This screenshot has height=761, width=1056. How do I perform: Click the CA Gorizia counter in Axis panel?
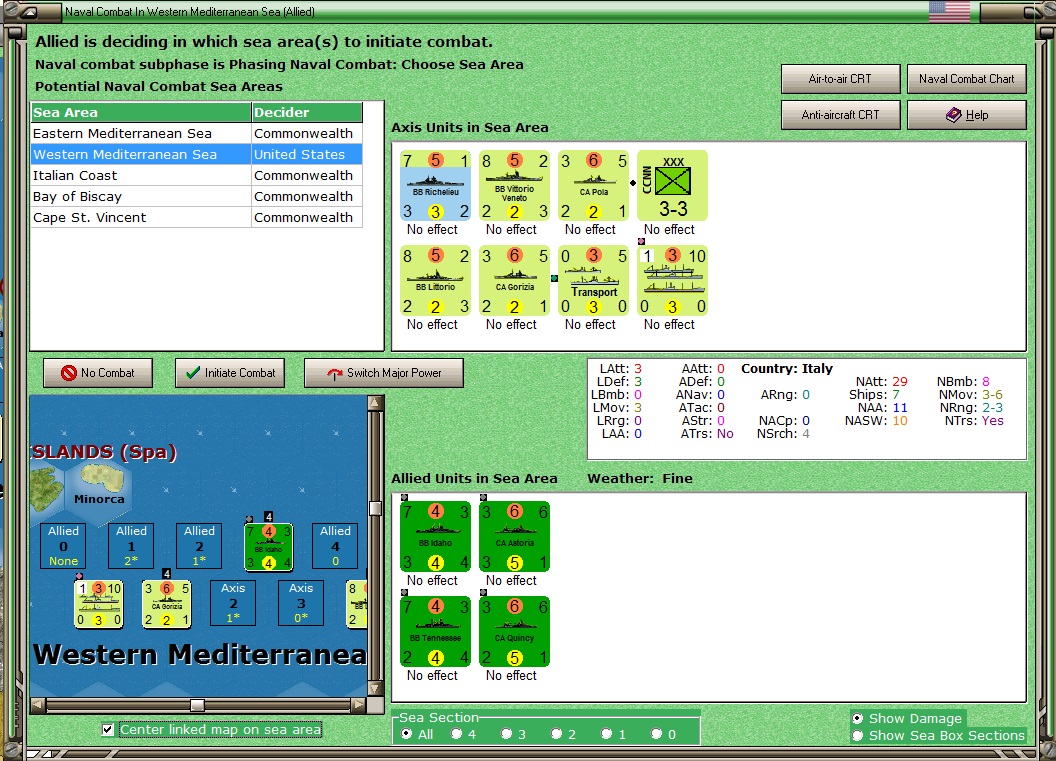pos(514,281)
